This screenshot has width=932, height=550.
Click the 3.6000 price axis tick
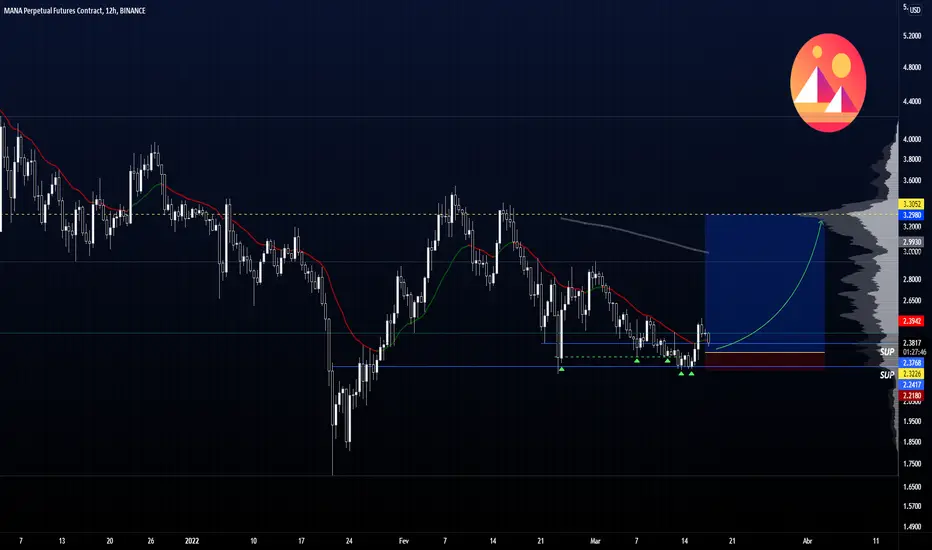[912, 180]
